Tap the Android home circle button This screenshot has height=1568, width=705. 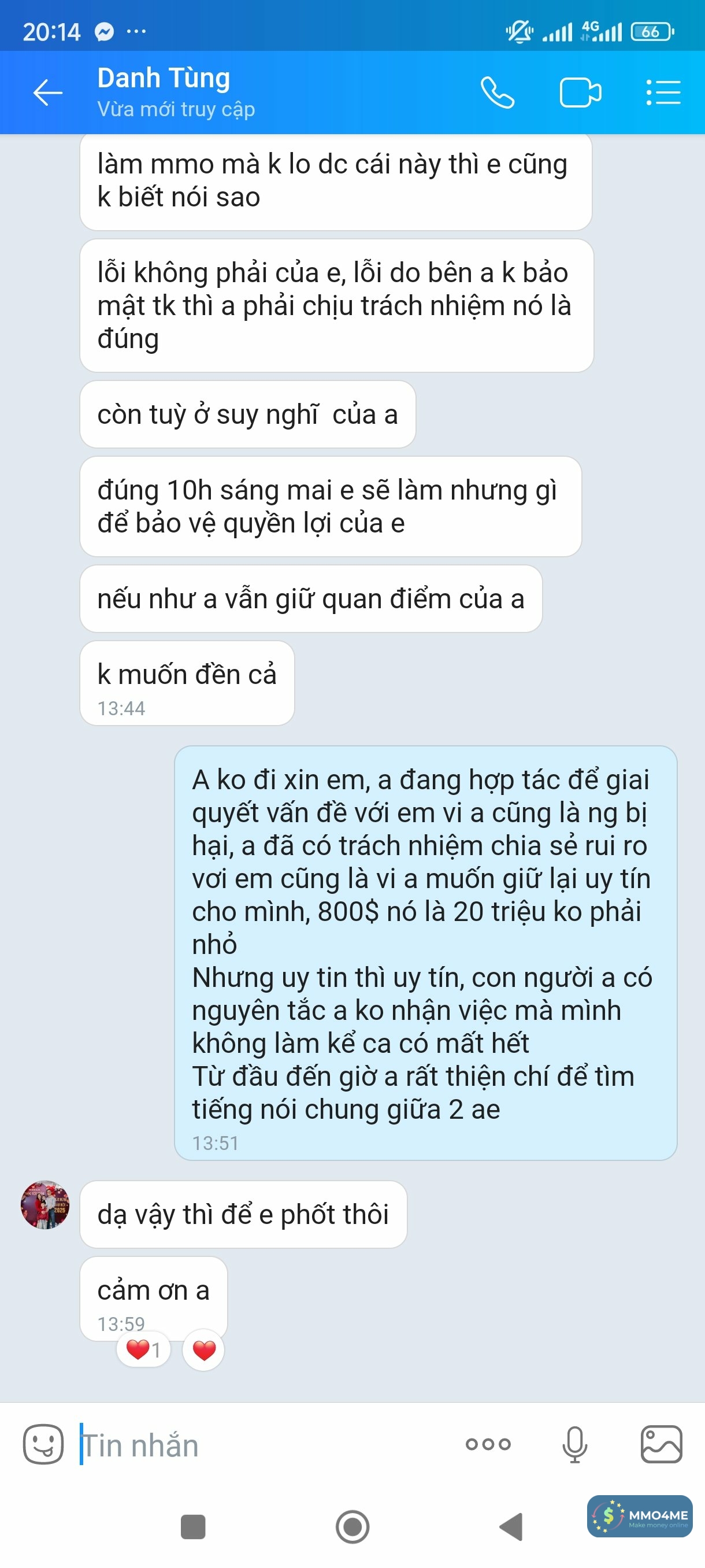pos(353,1526)
